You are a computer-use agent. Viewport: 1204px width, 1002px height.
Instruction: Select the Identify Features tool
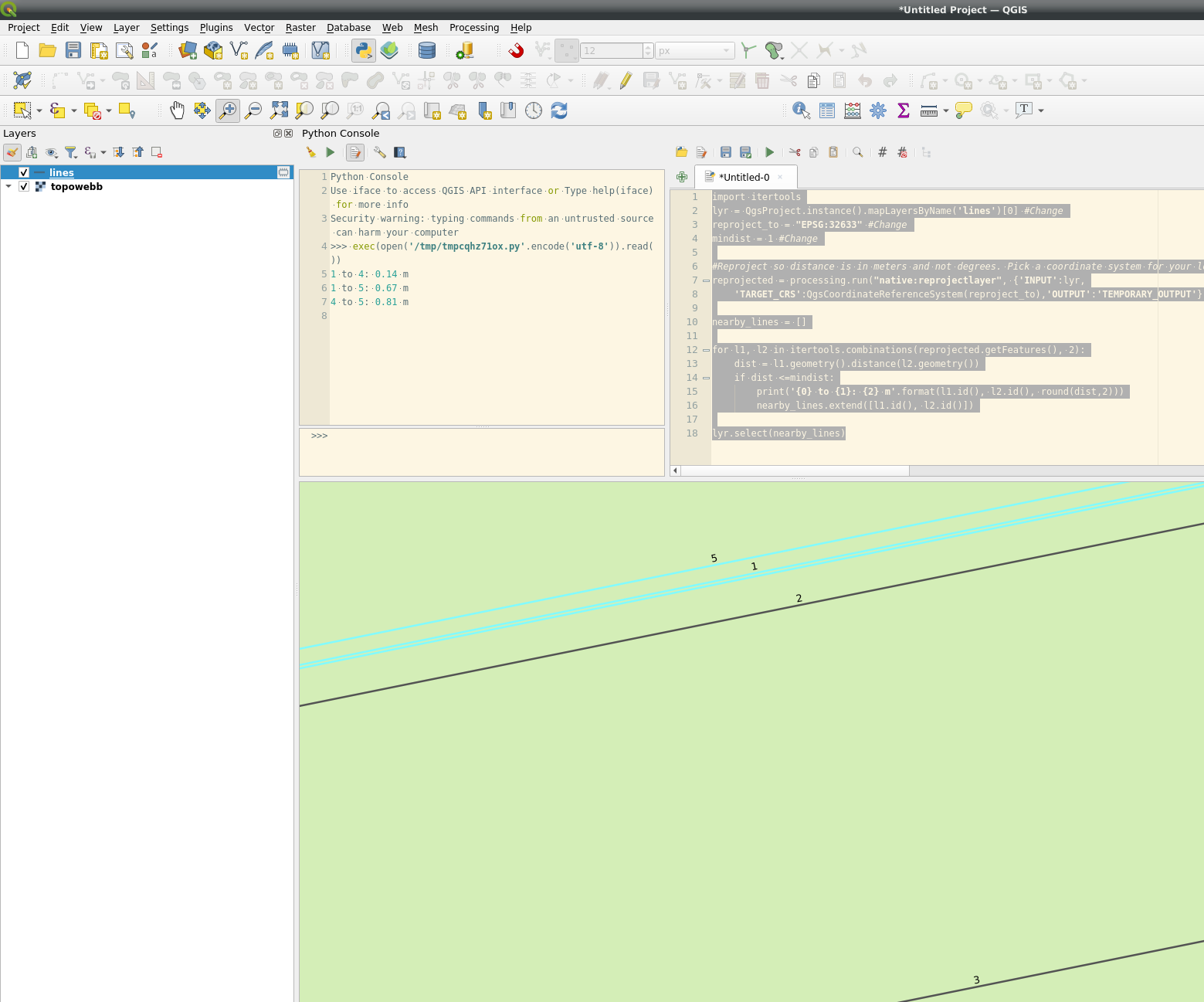pos(801,110)
